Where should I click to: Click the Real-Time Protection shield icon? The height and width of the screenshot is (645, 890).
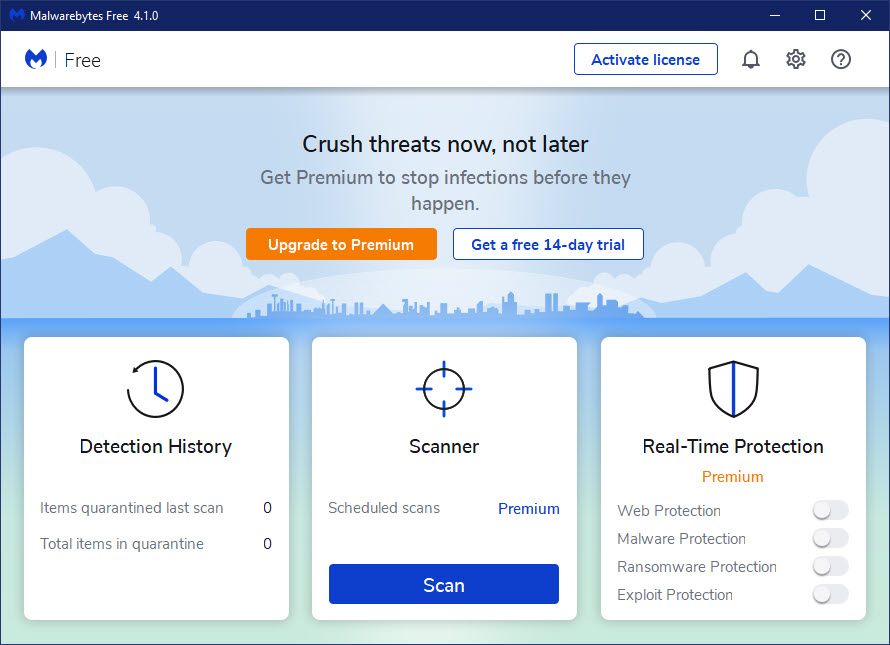733,389
